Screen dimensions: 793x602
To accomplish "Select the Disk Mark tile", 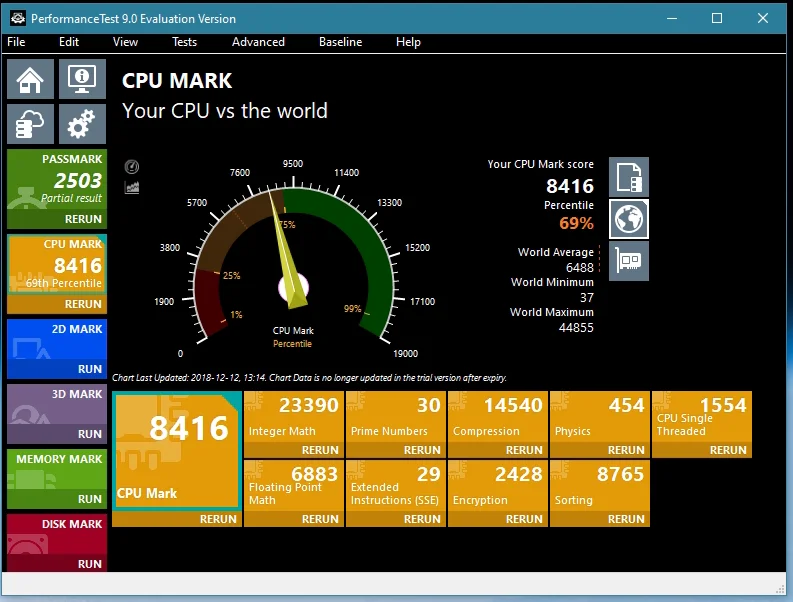I will 57,534.
